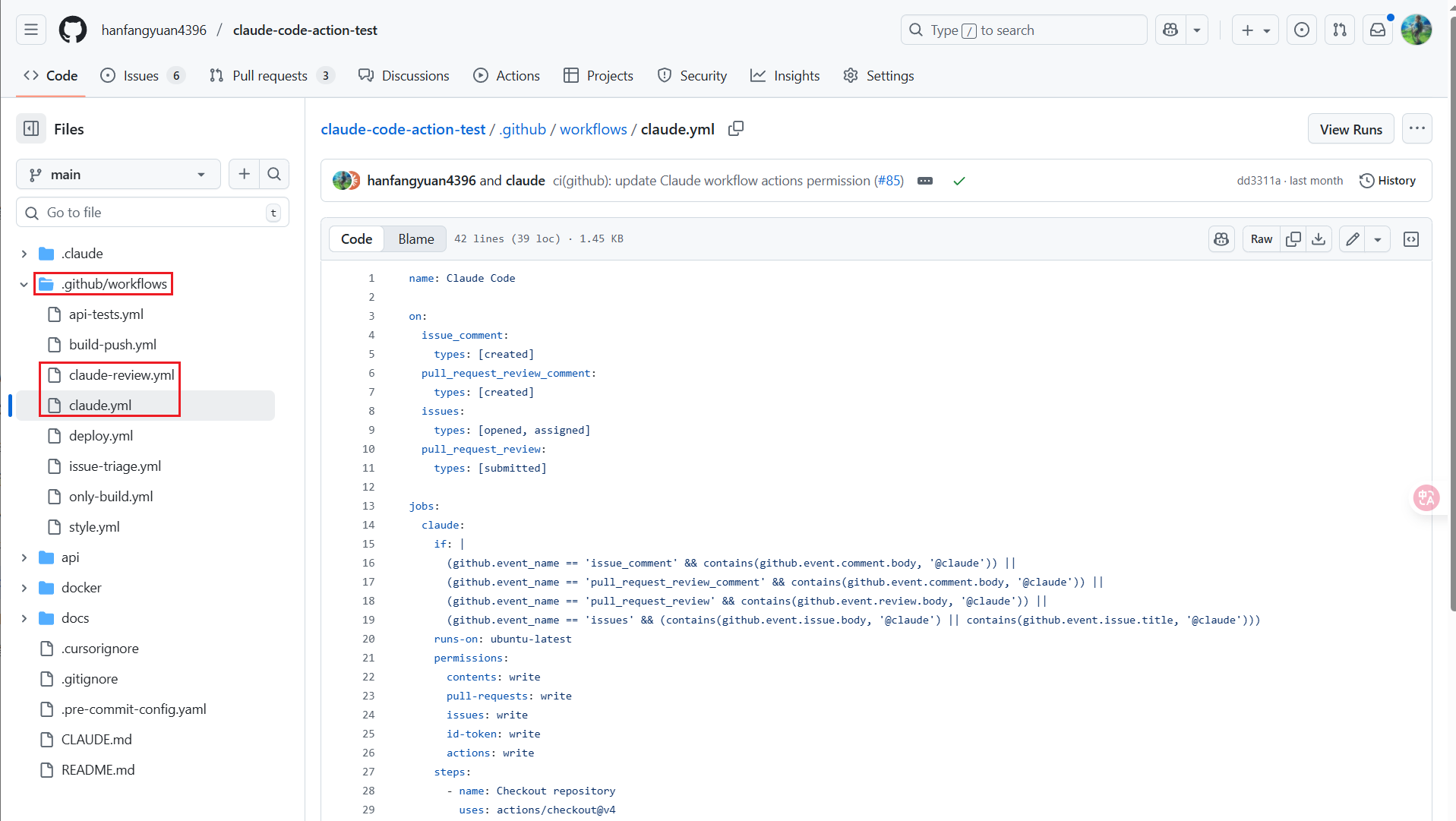This screenshot has width=1456, height=821.
Task: Ask Copilot about this file icon
Action: pyautogui.click(x=1221, y=238)
